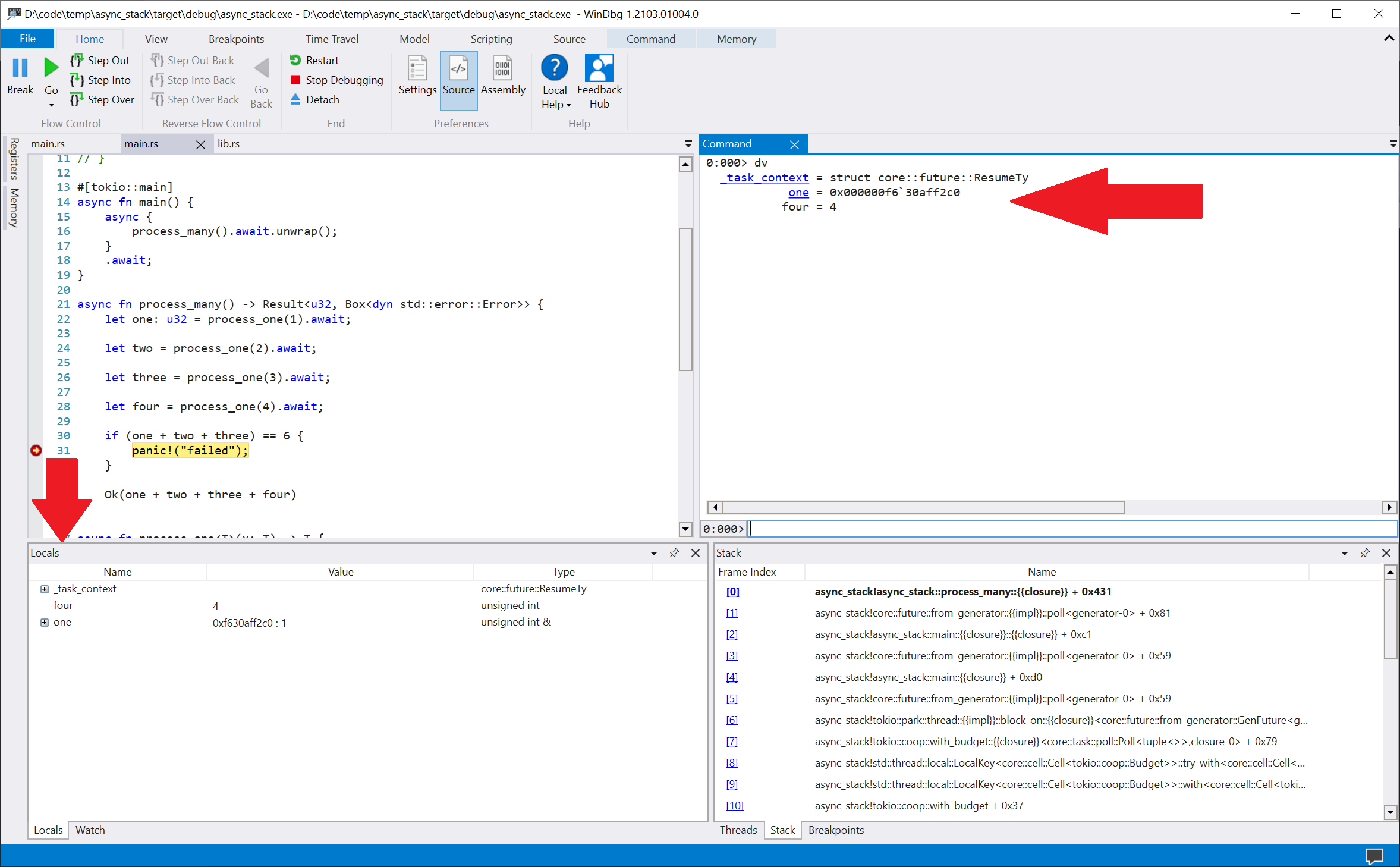Open the File menu

(27, 39)
